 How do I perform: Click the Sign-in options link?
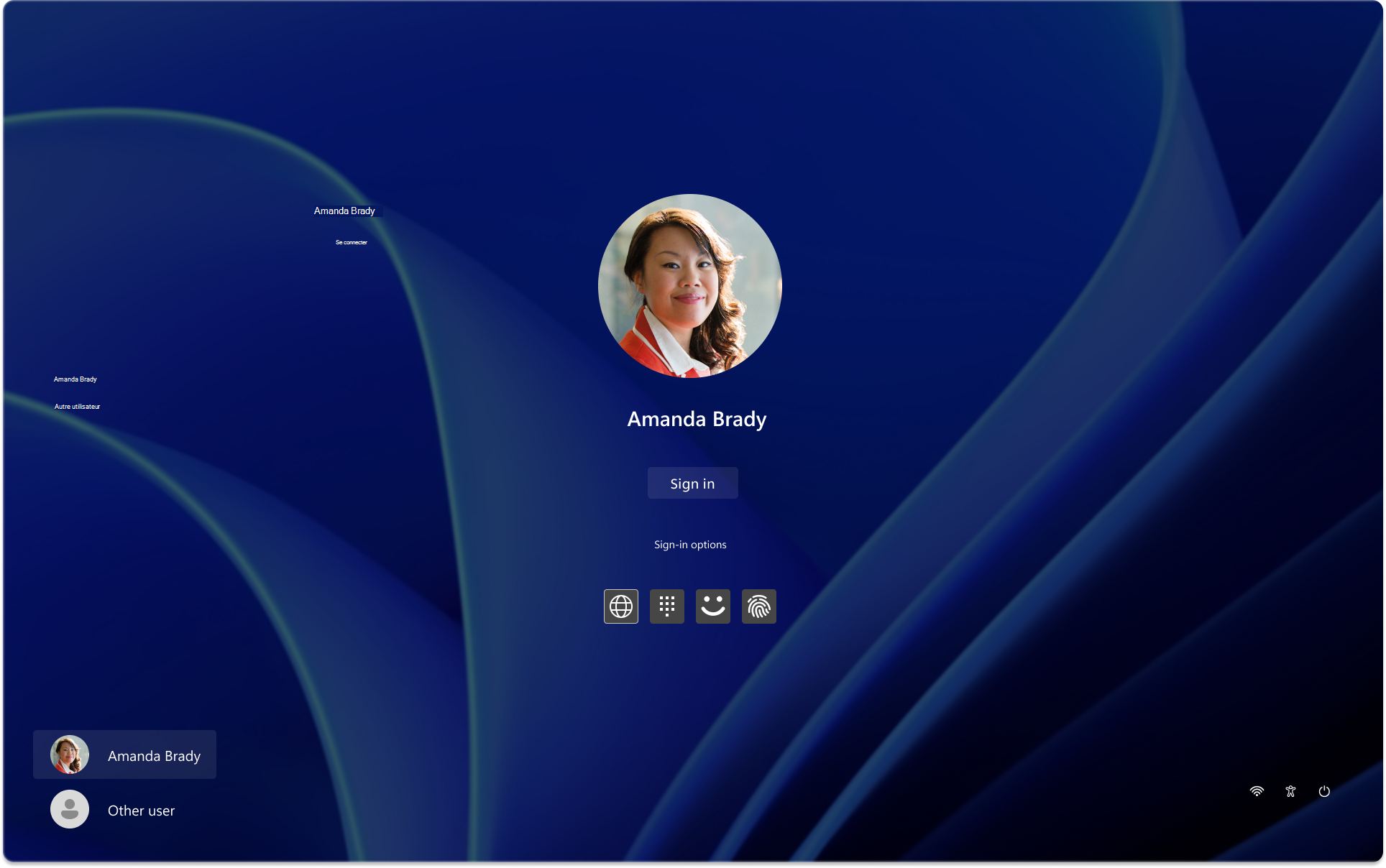[x=690, y=545]
